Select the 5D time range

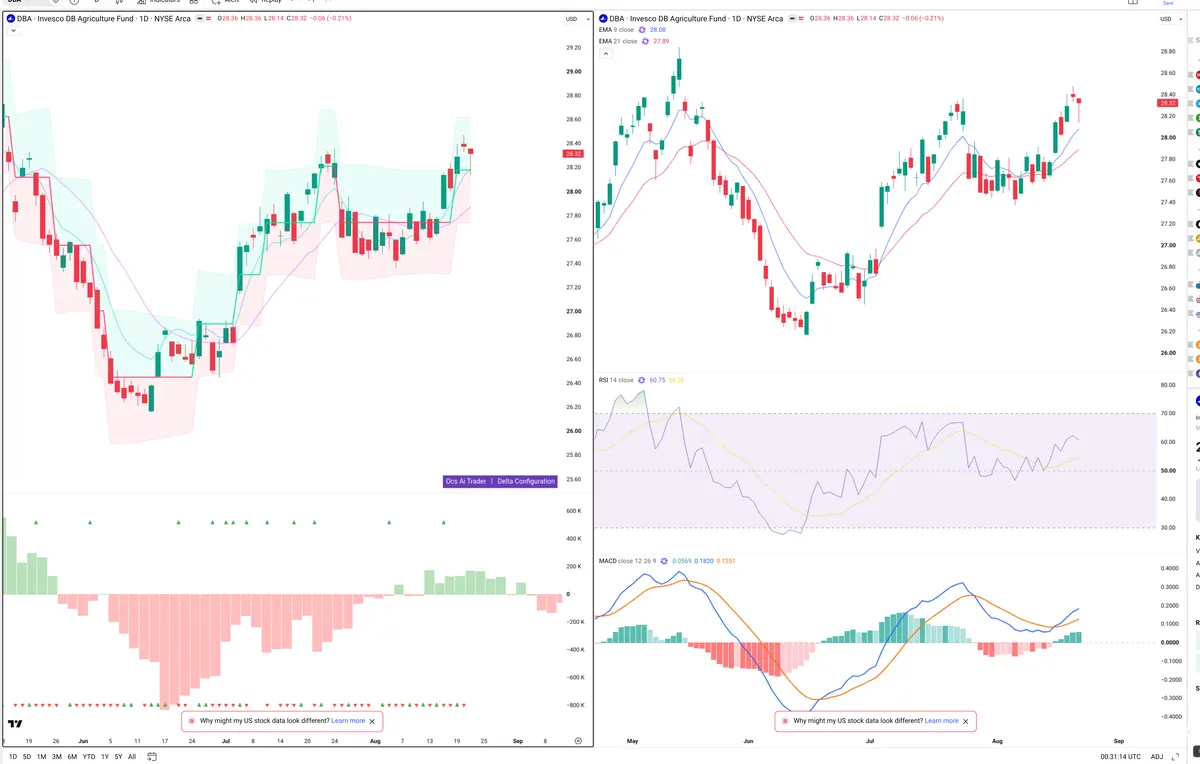[27, 757]
